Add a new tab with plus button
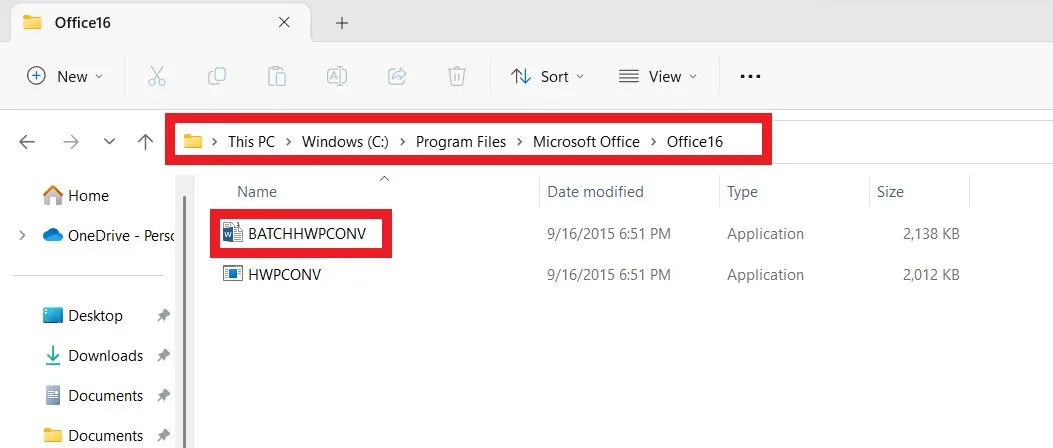 [x=342, y=23]
